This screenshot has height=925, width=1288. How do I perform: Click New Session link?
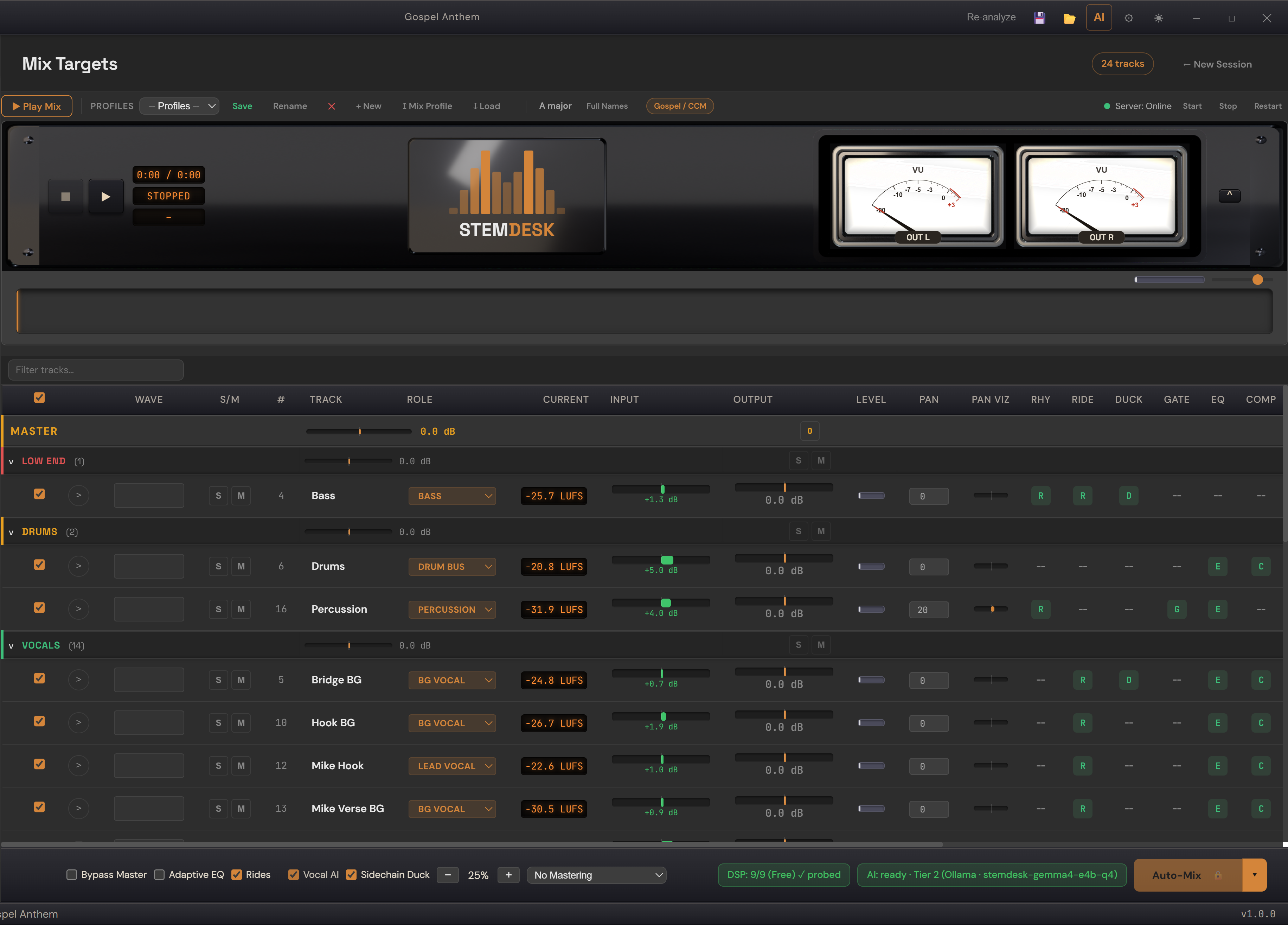(x=1217, y=64)
